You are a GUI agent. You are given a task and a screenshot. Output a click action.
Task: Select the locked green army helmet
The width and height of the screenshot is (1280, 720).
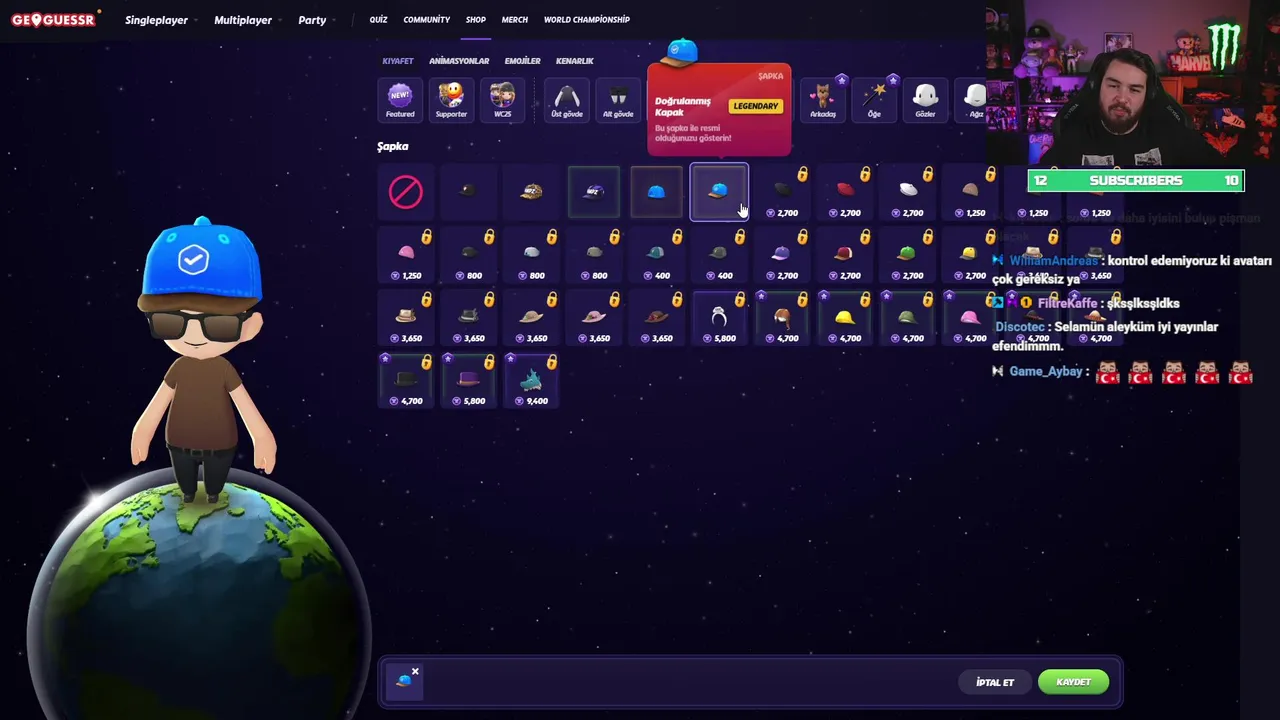click(907, 318)
